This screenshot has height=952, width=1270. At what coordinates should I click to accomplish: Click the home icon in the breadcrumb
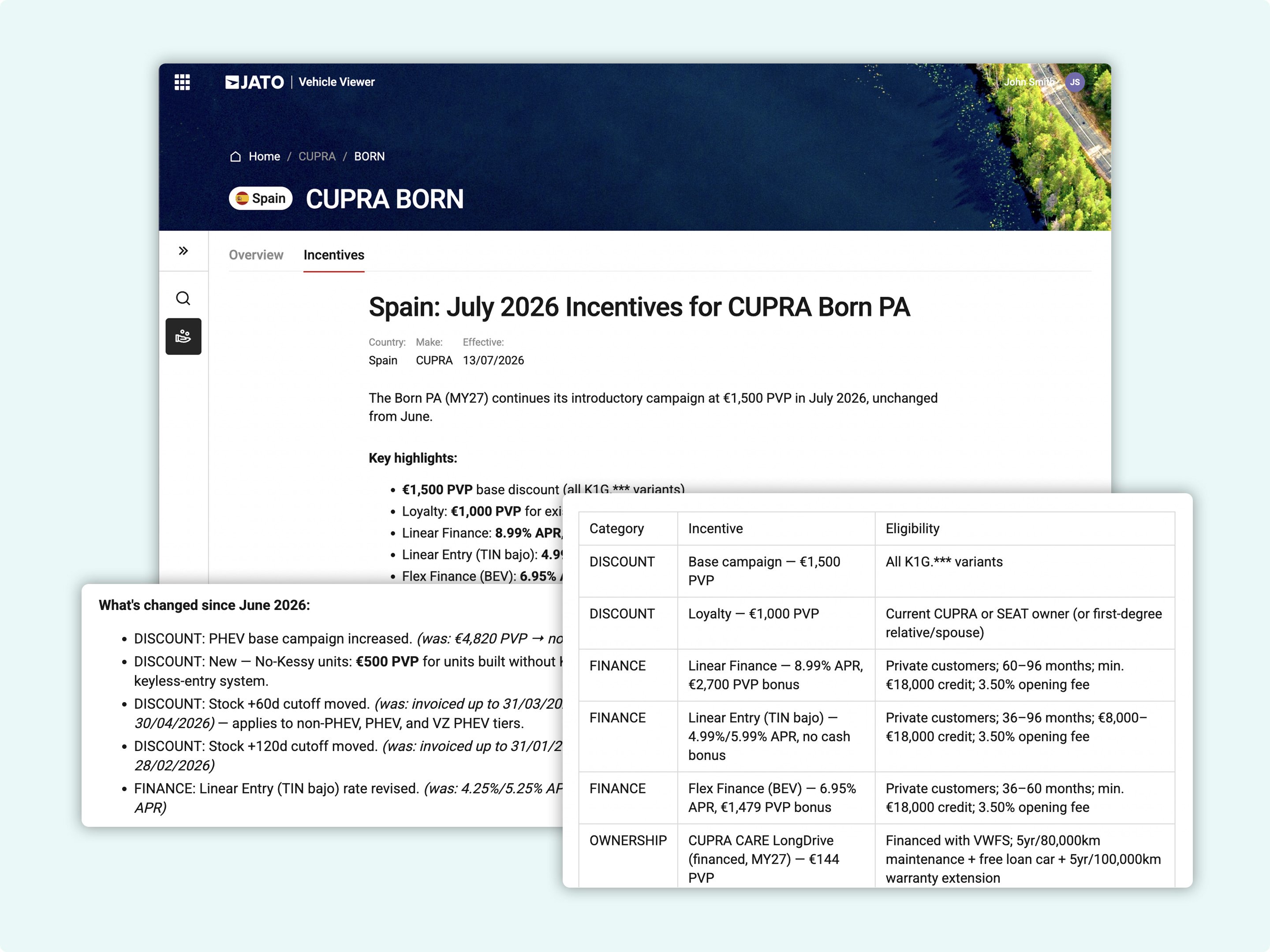tap(235, 156)
